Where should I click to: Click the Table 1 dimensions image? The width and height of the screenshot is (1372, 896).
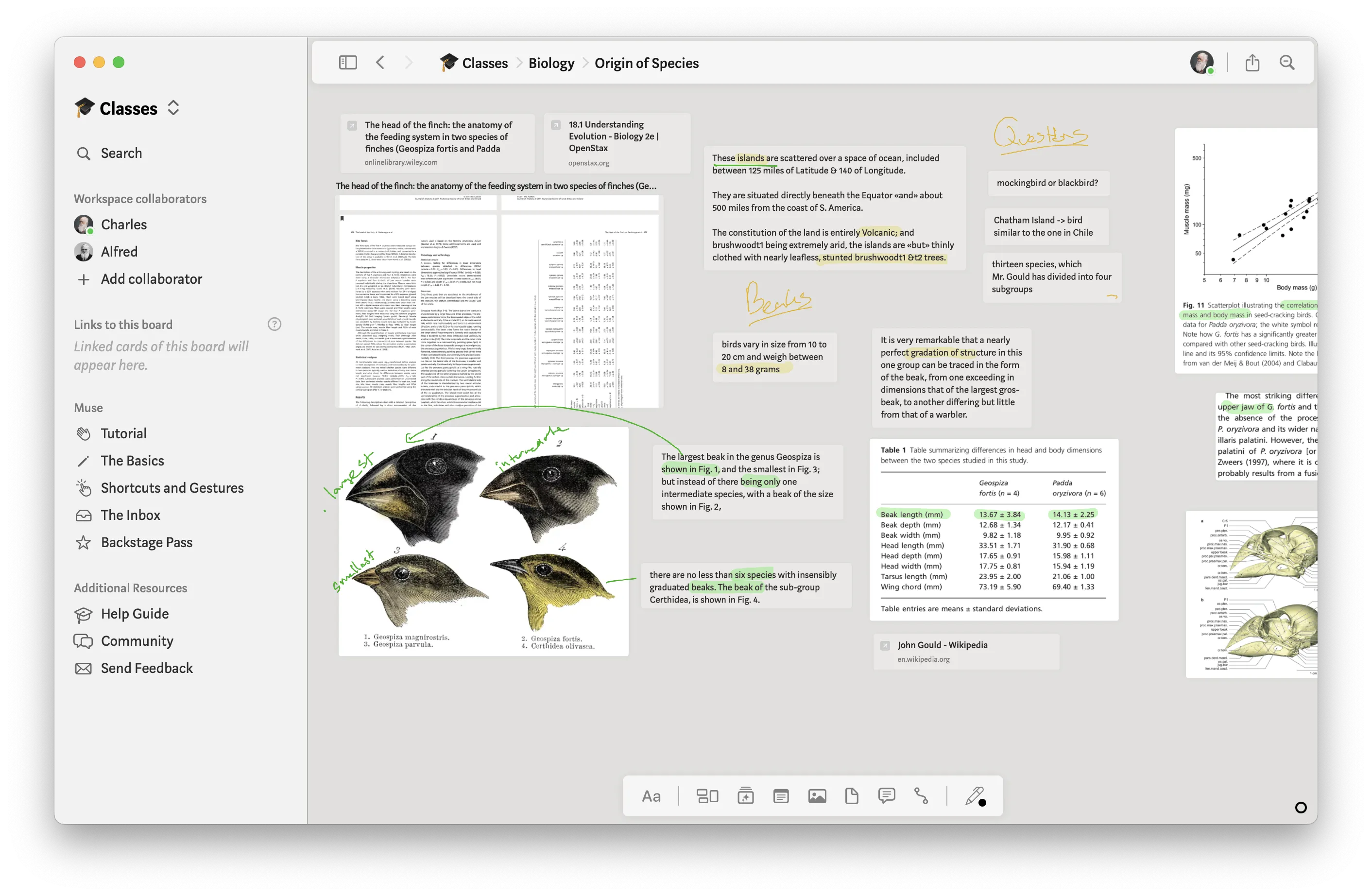(994, 529)
